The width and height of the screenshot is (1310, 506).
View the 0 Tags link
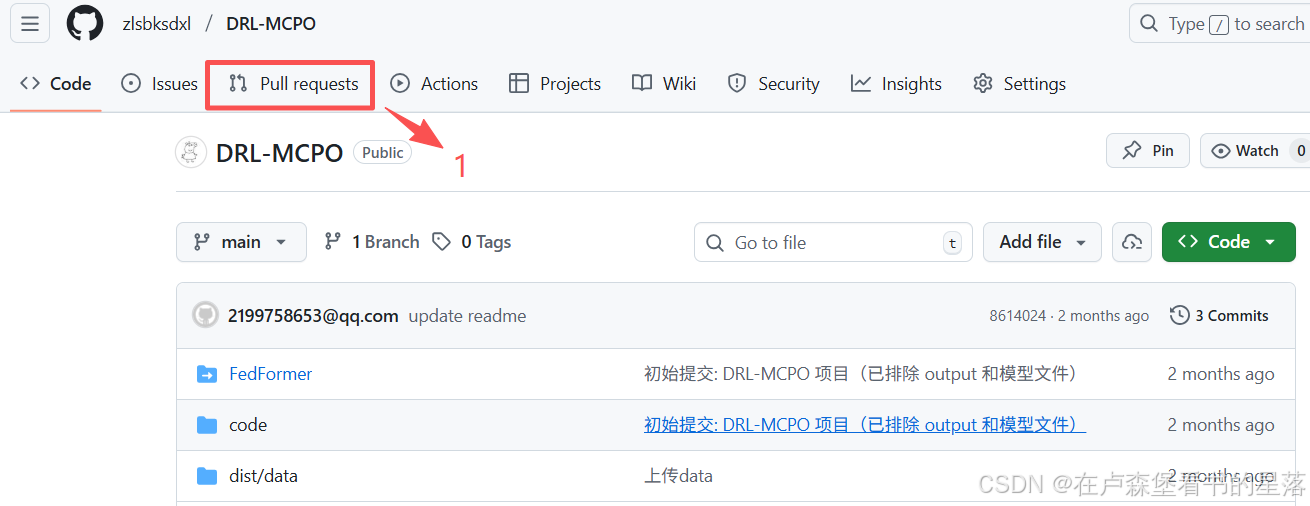point(472,242)
